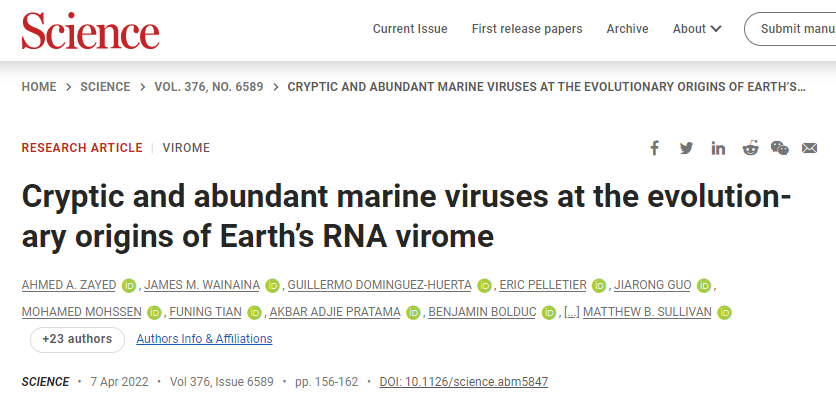836x395 pixels.
Task: Open Matthew B. Sullivan's ORCID icon
Action: pos(724,312)
